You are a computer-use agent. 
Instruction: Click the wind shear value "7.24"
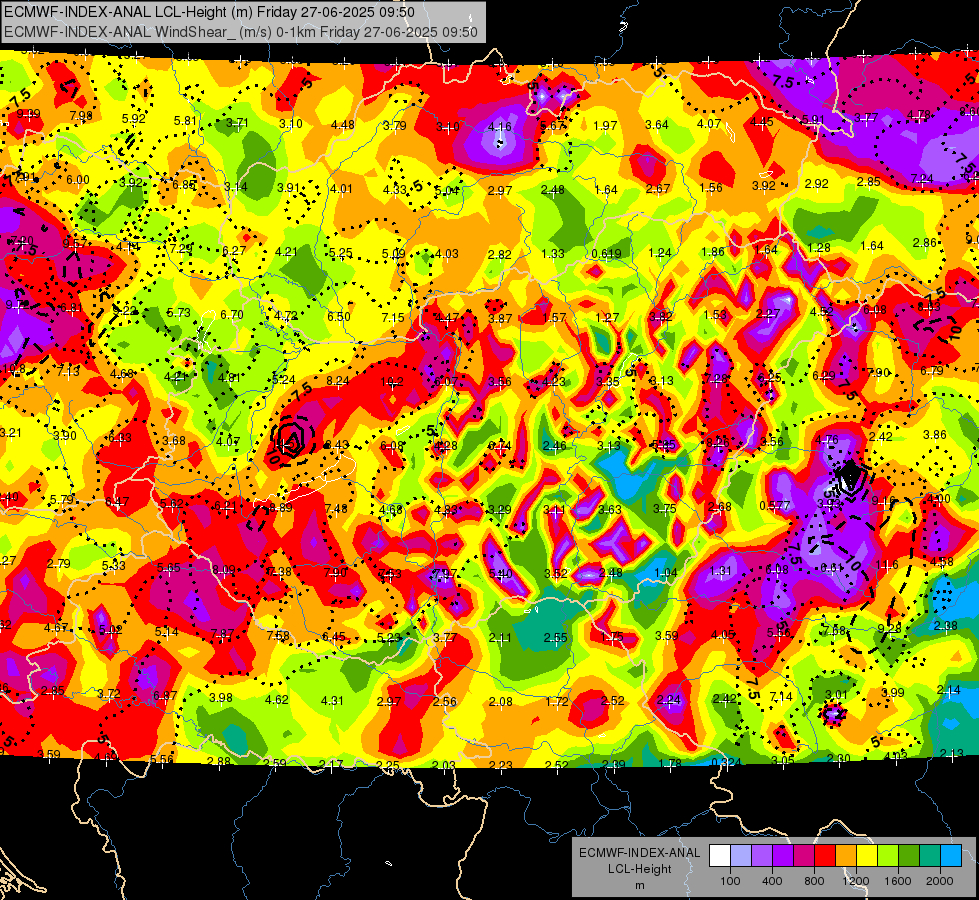coord(922,179)
